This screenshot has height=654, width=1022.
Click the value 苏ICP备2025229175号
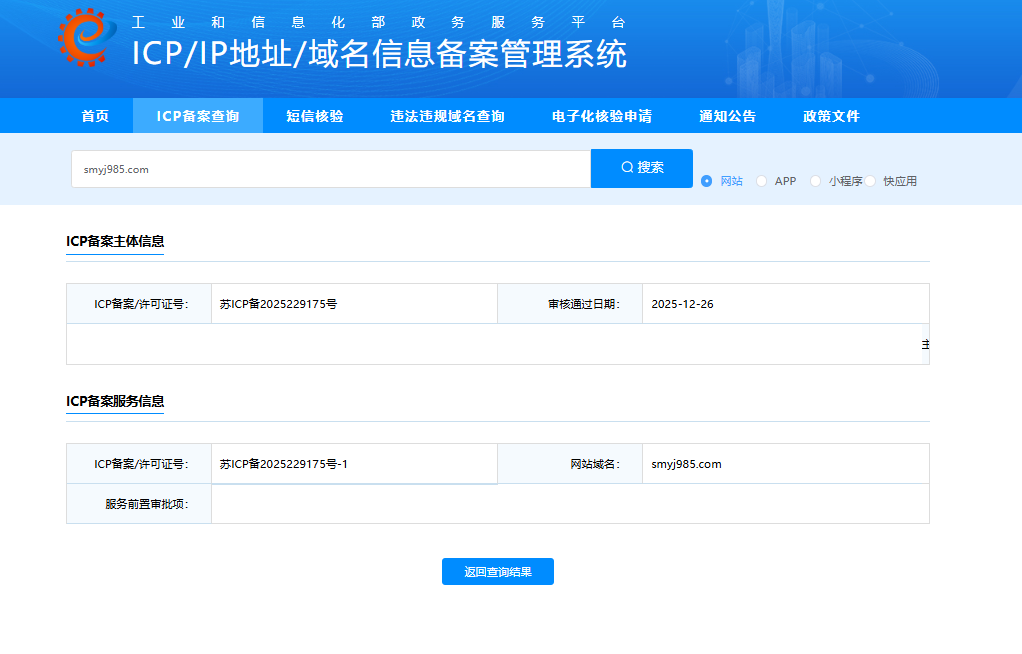click(x=278, y=304)
